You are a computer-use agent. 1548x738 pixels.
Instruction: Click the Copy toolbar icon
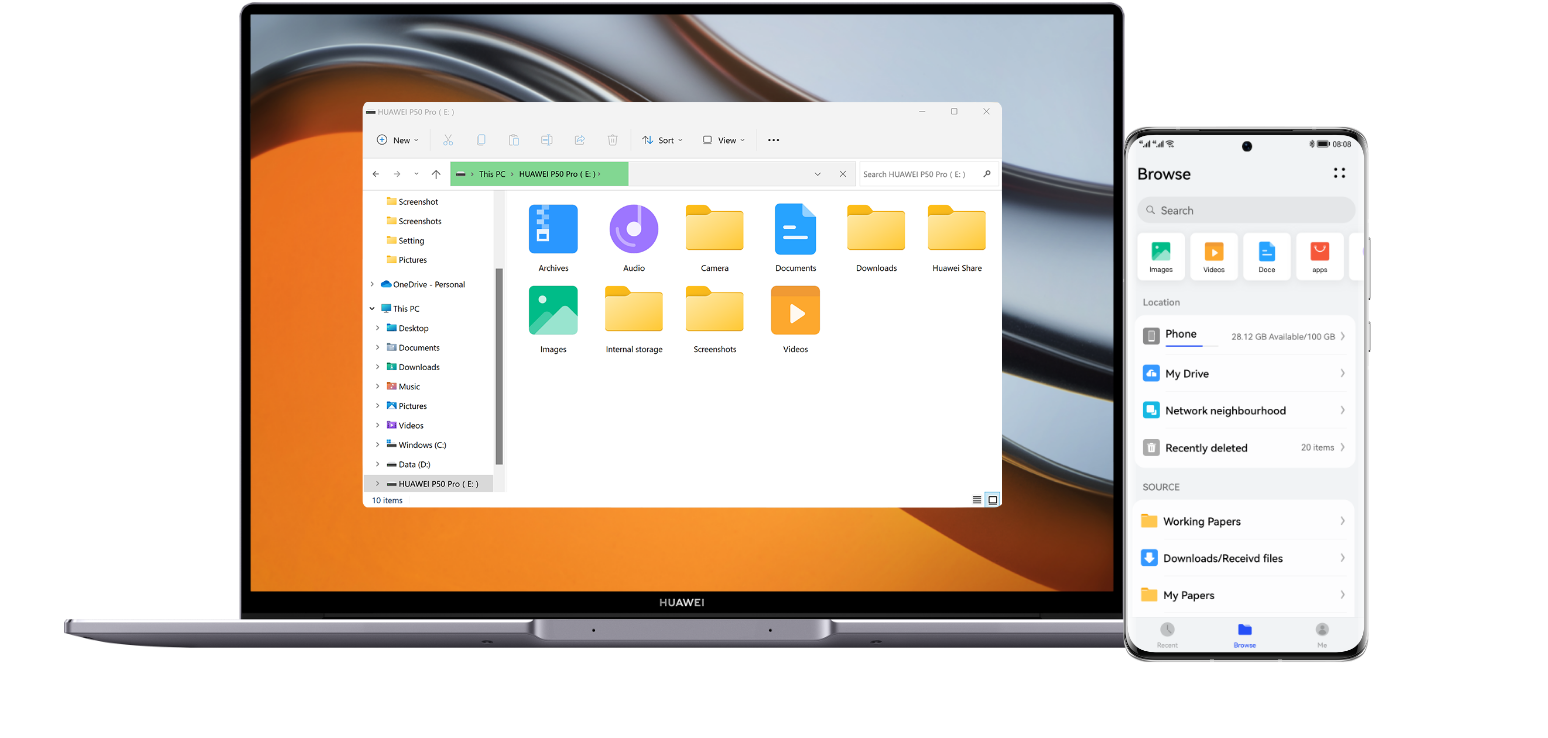[x=481, y=140]
